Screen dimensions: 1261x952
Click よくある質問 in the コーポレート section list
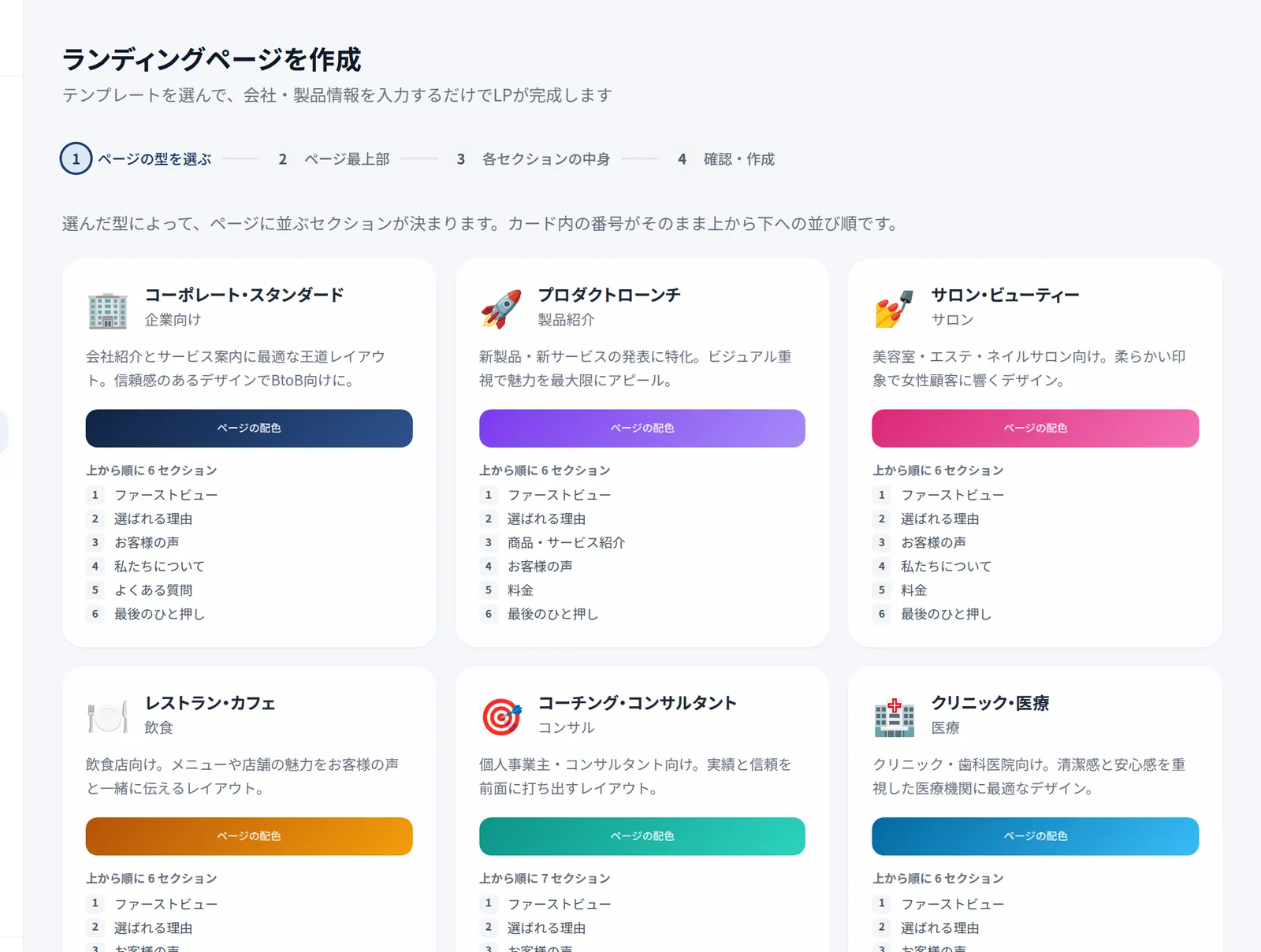tap(154, 590)
